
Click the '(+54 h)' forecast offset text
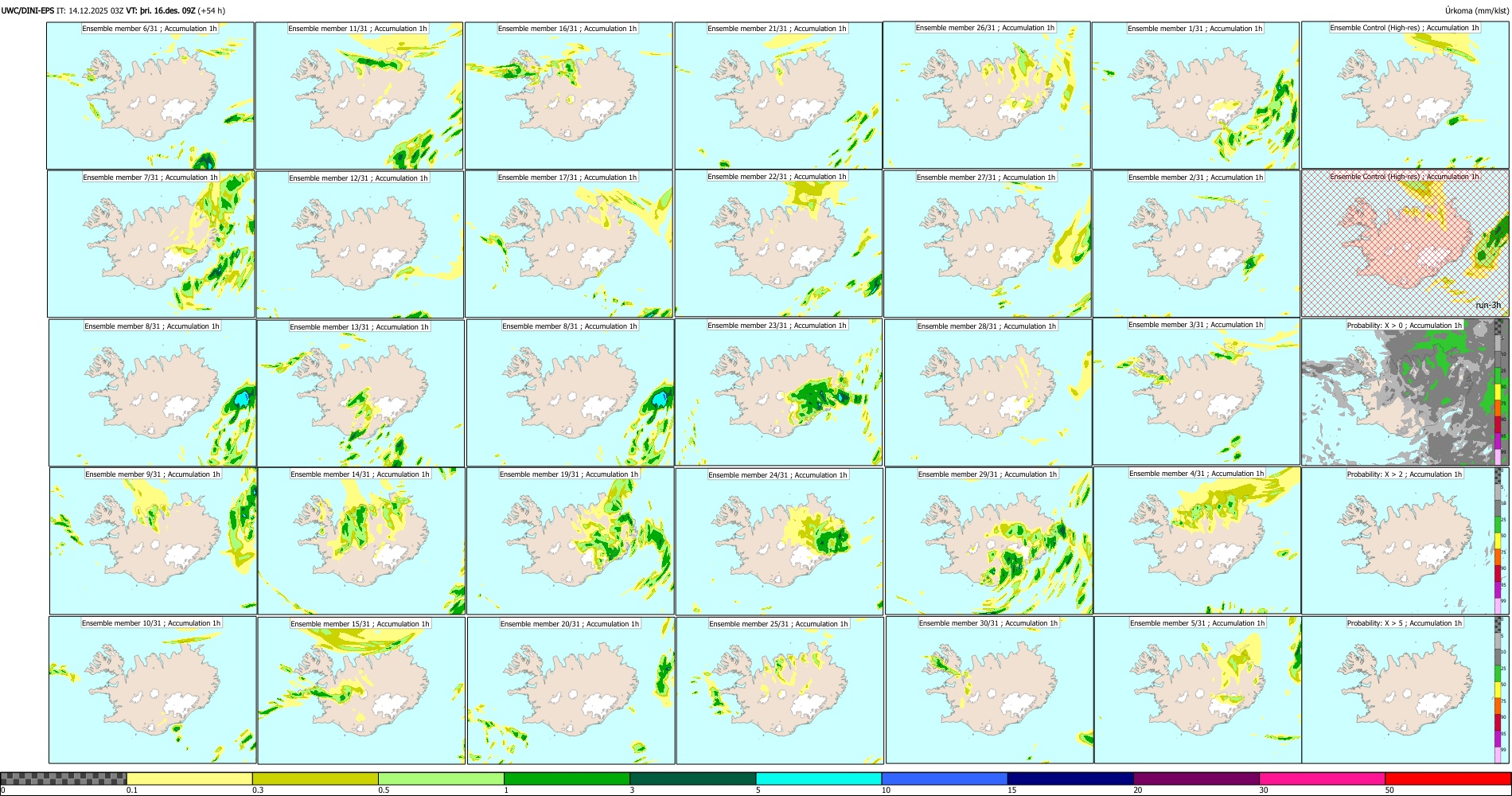pyautogui.click(x=212, y=10)
